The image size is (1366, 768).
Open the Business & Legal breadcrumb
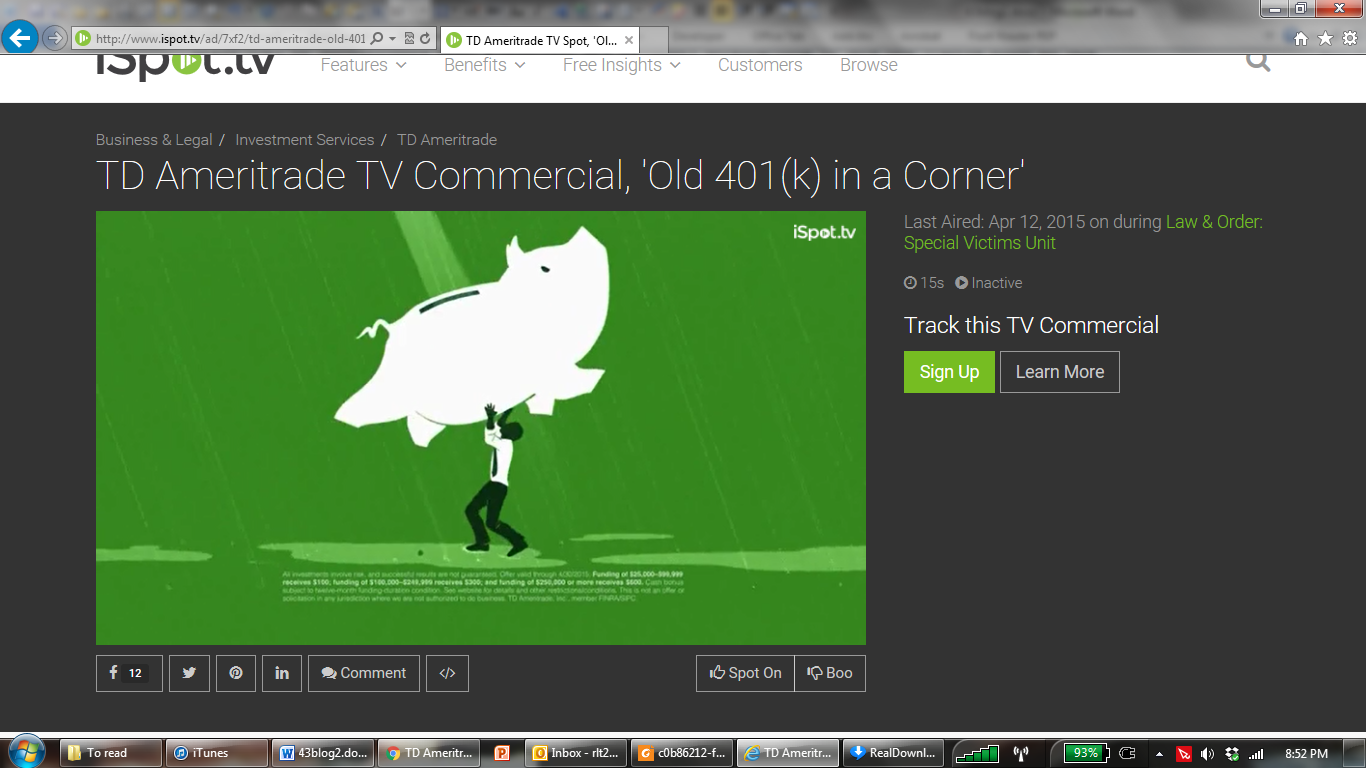154,140
